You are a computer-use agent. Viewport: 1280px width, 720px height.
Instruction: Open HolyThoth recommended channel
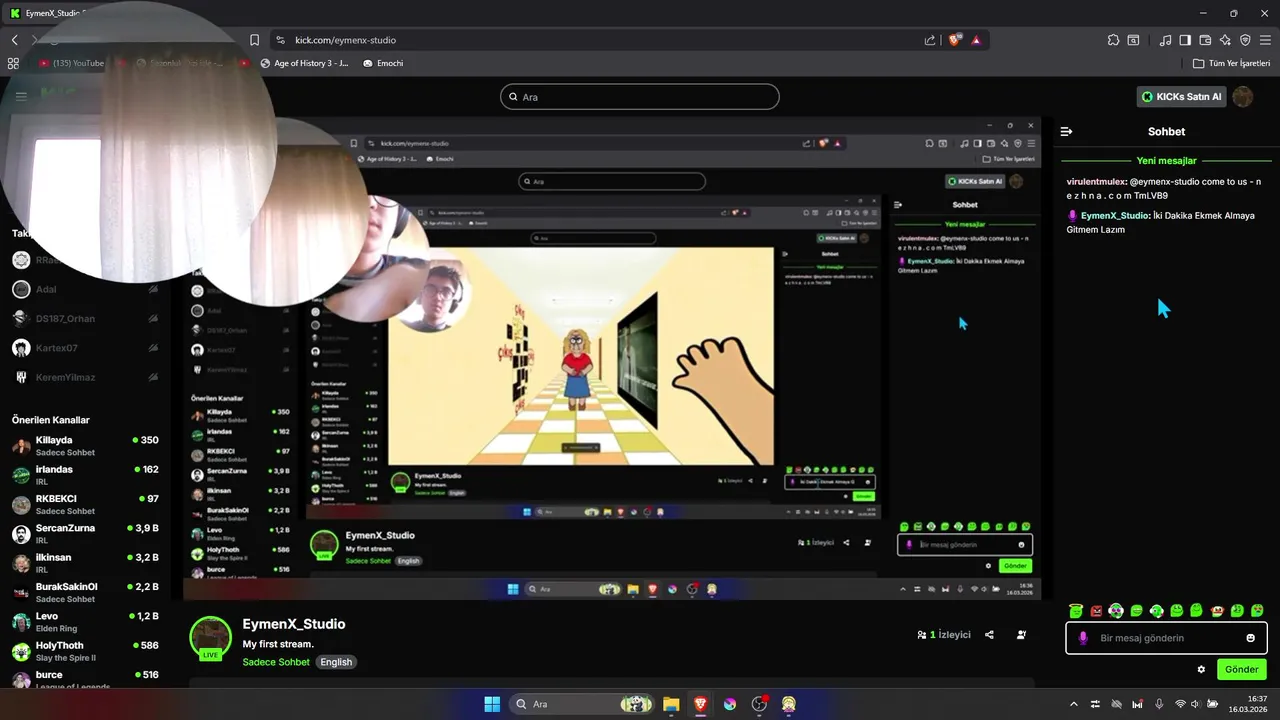pyautogui.click(x=85, y=651)
